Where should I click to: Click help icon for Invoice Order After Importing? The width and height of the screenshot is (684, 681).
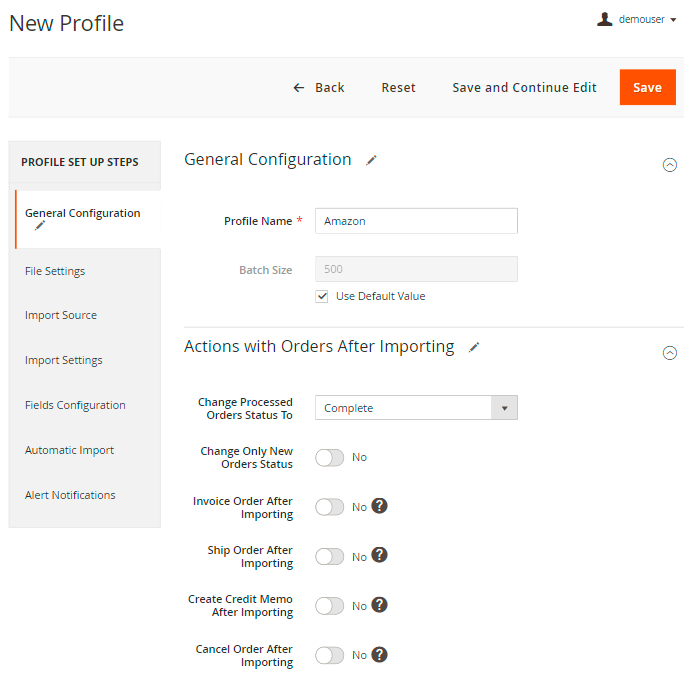tap(379, 506)
